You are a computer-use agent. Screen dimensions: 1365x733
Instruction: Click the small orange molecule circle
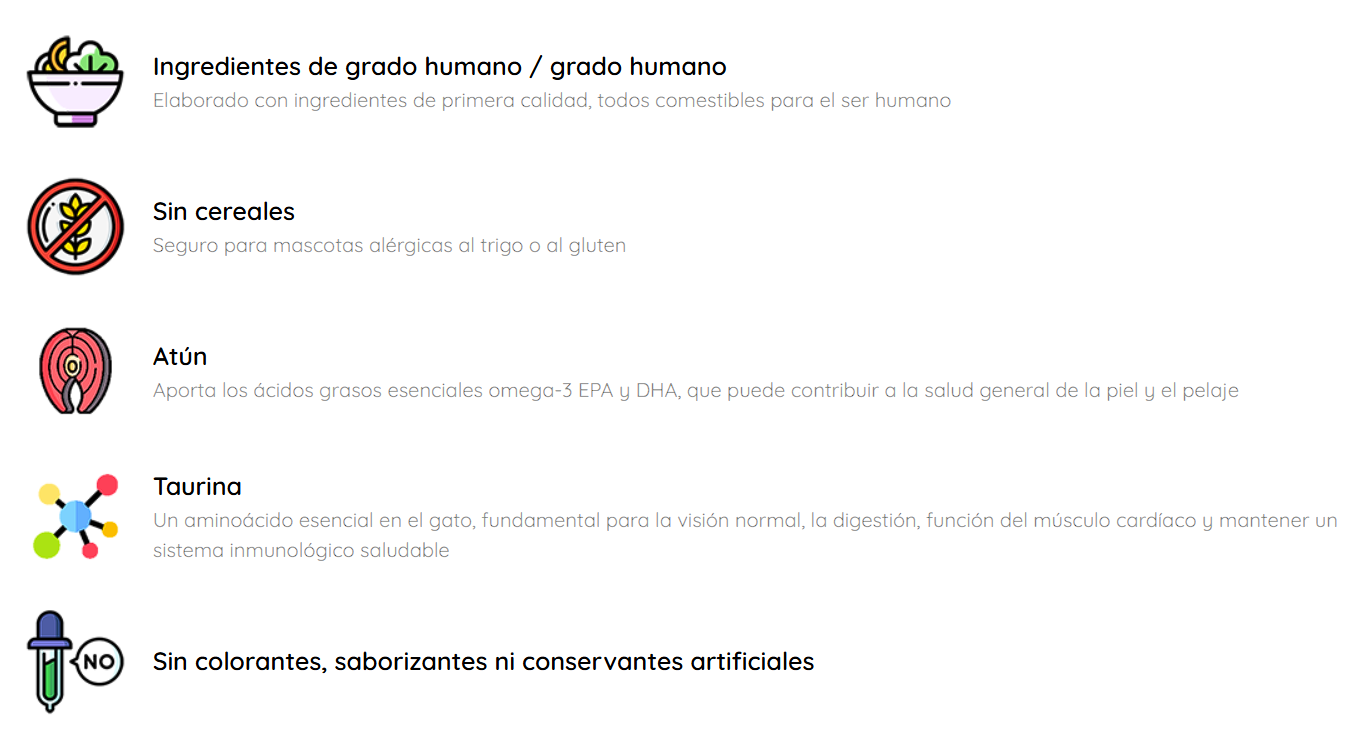(x=110, y=529)
